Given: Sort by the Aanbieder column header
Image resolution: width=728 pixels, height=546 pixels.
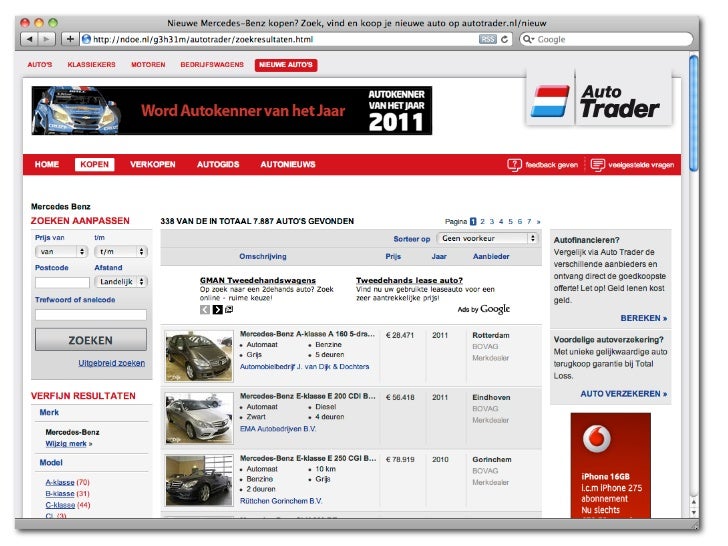Looking at the screenshot, I should click(x=491, y=256).
